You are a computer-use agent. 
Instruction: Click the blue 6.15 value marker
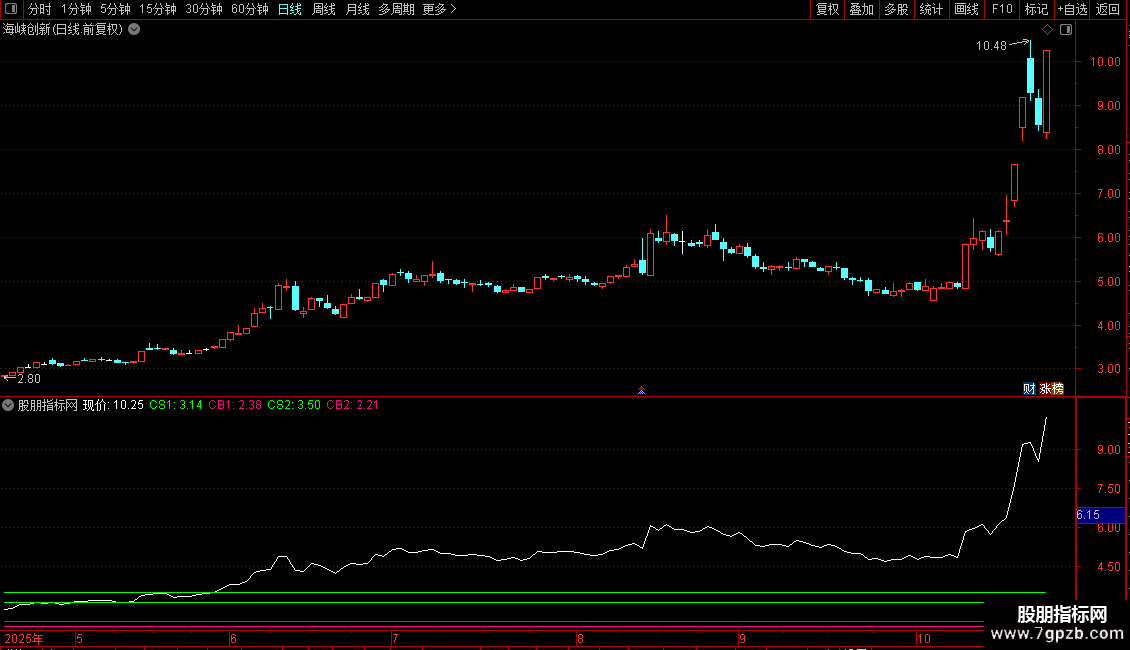pyautogui.click(x=1100, y=515)
